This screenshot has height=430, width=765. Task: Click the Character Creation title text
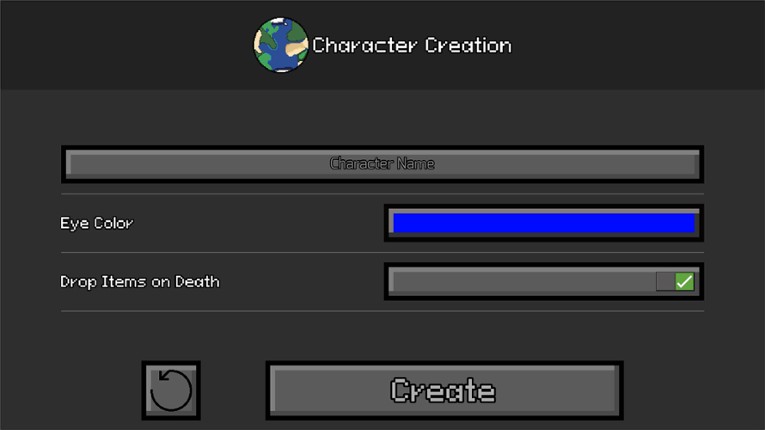pyautogui.click(x=412, y=45)
